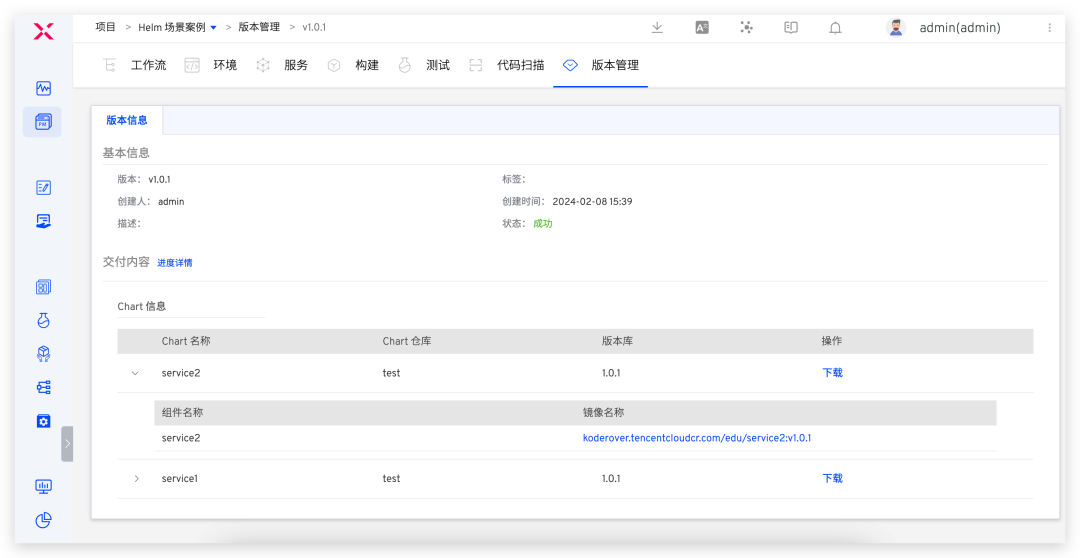
Task: Switch to the 代码扫描 tab
Action: [x=521, y=65]
